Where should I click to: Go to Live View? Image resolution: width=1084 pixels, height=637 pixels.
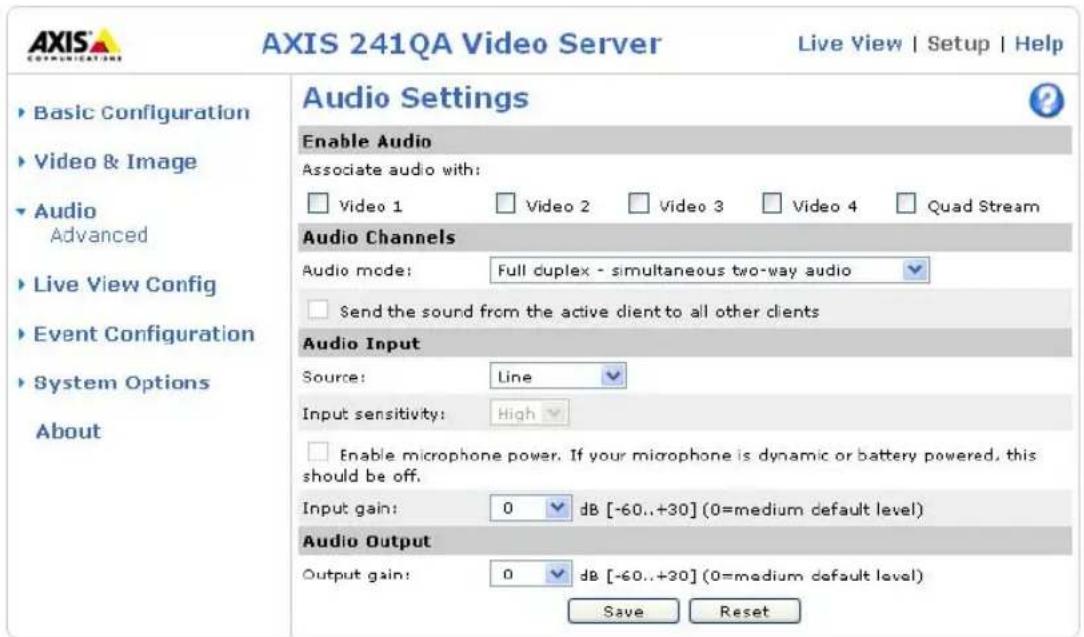click(x=850, y=44)
